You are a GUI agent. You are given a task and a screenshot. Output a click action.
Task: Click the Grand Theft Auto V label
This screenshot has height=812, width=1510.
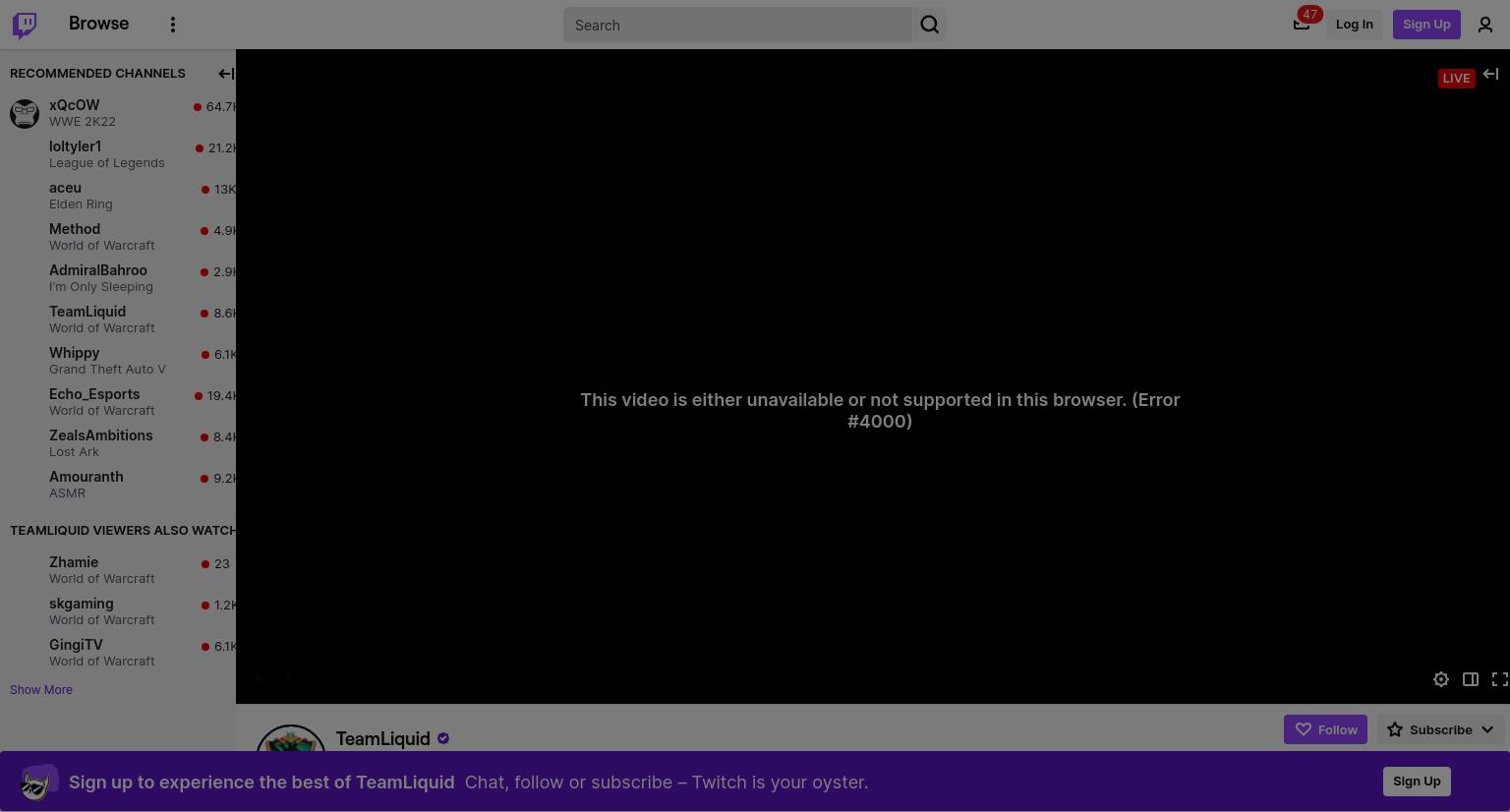click(x=107, y=370)
